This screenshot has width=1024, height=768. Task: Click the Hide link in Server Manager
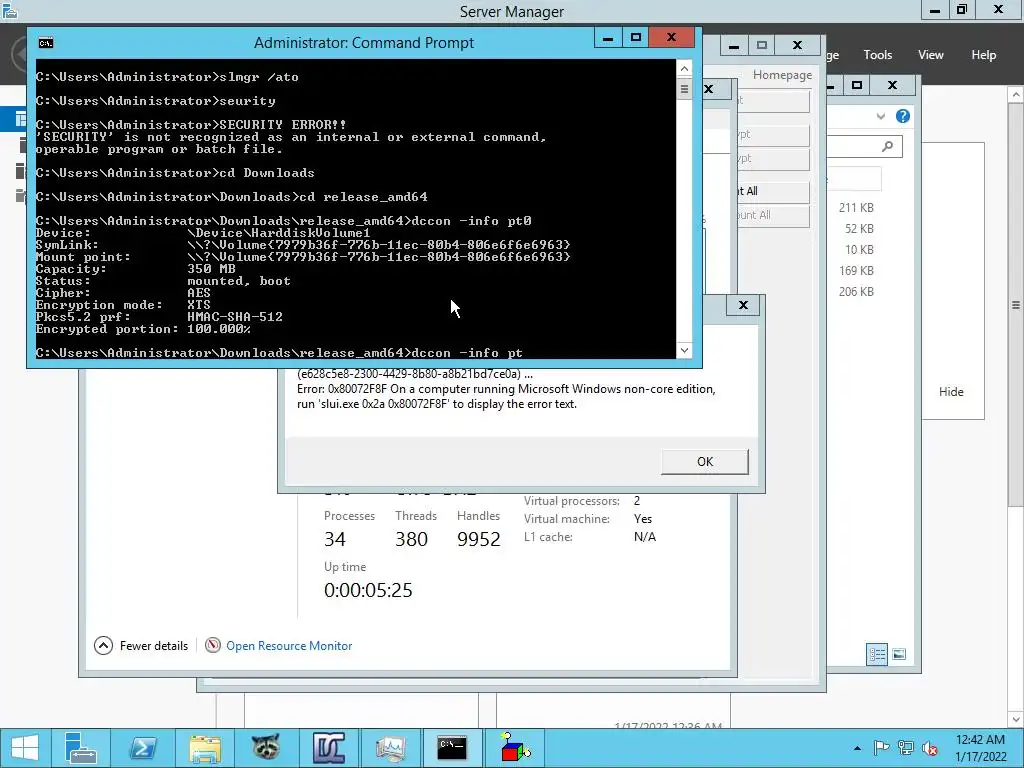(x=951, y=392)
